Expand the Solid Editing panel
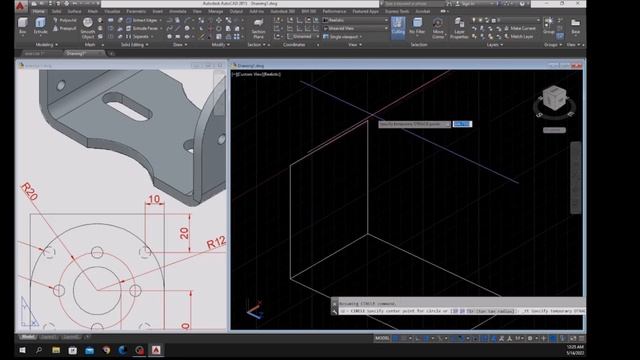This screenshot has width=640, height=360. [x=134, y=44]
